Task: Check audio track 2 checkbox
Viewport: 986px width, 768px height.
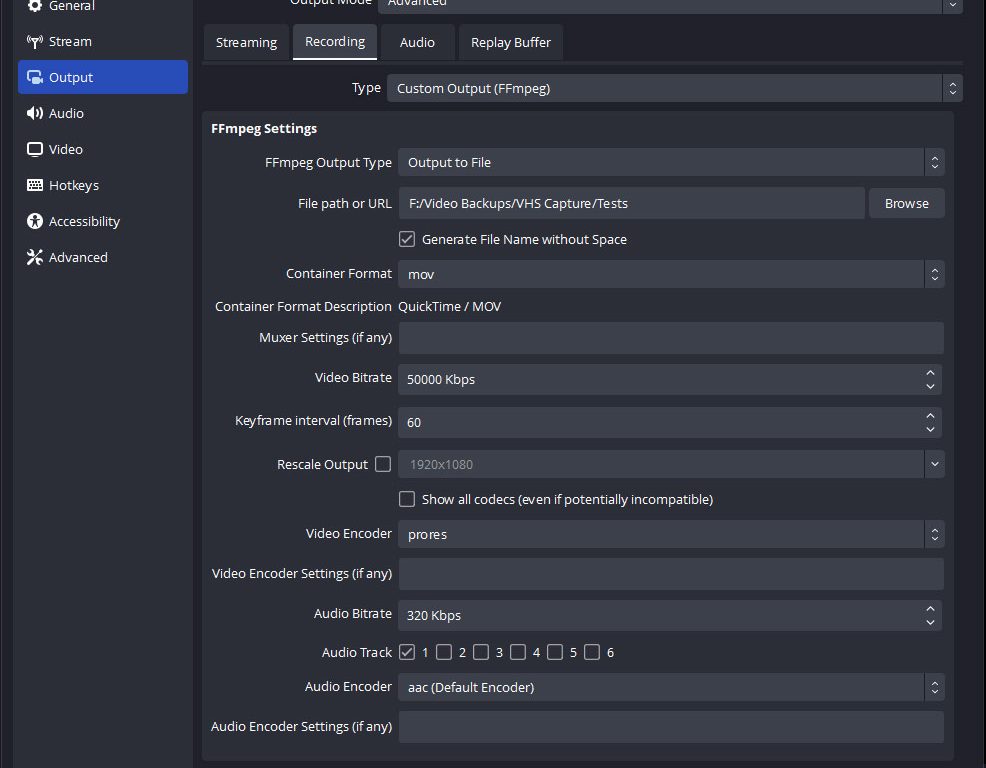Action: [444, 652]
